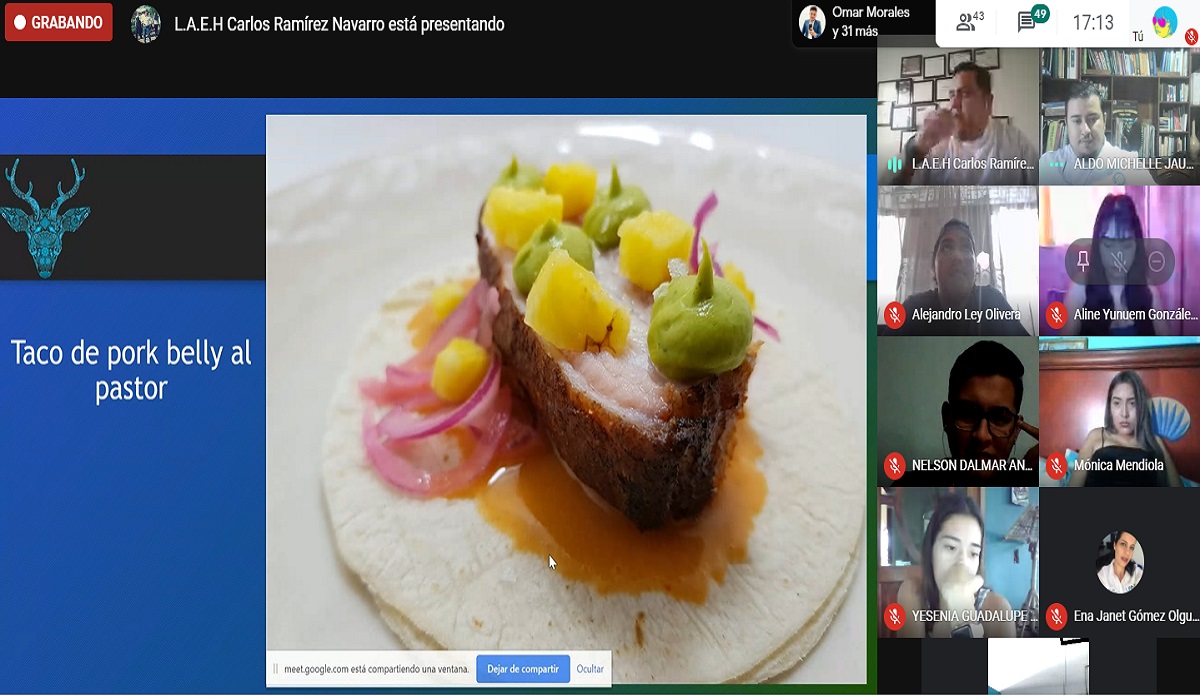Image resolution: width=1200 pixels, height=700 pixels.
Task: Click the muted mic icon on Alejandro Ley Olivera
Action: (894, 314)
